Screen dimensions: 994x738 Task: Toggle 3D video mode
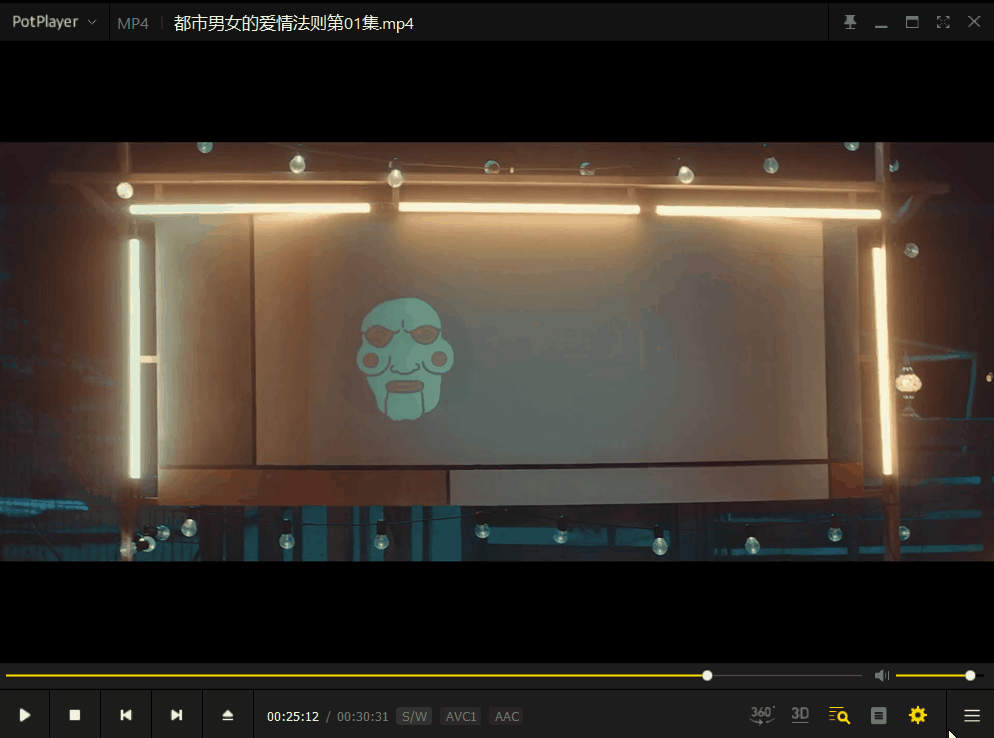tap(800, 714)
